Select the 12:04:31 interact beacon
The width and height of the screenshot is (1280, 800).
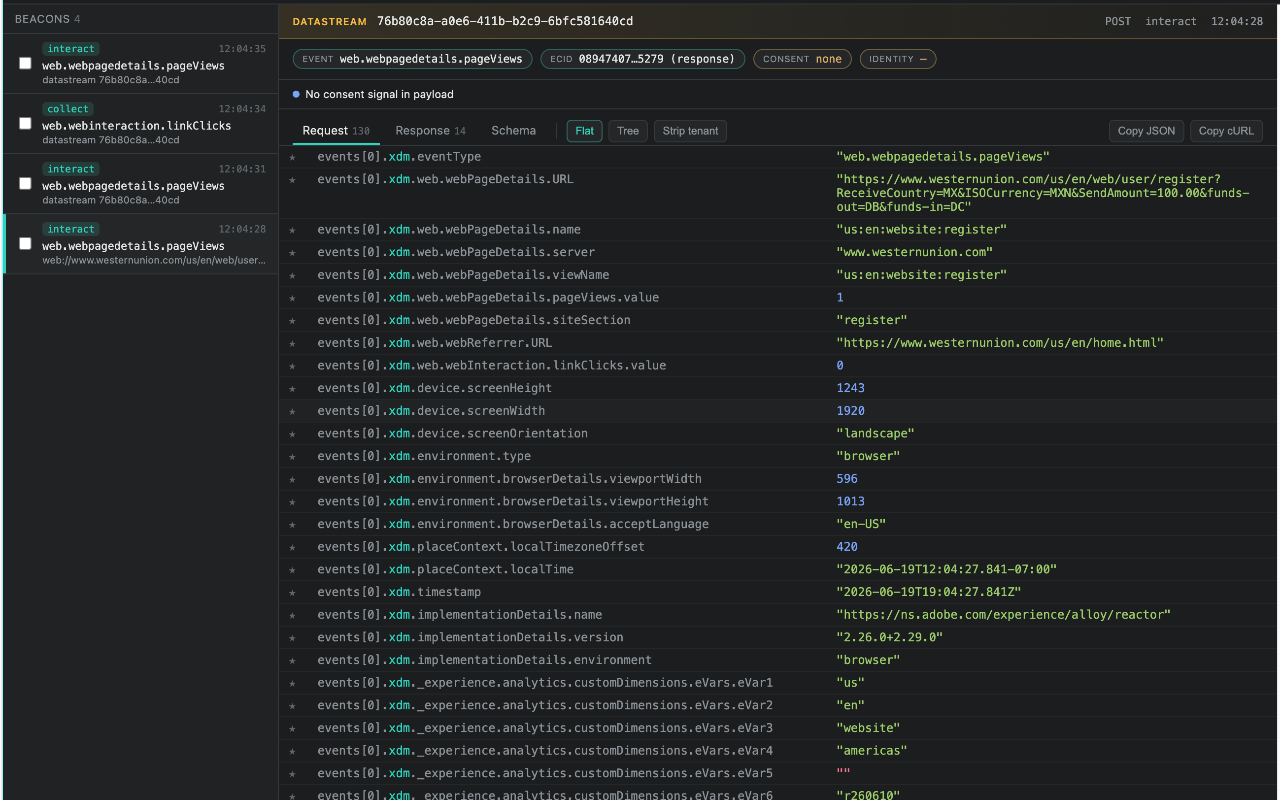coord(141,183)
